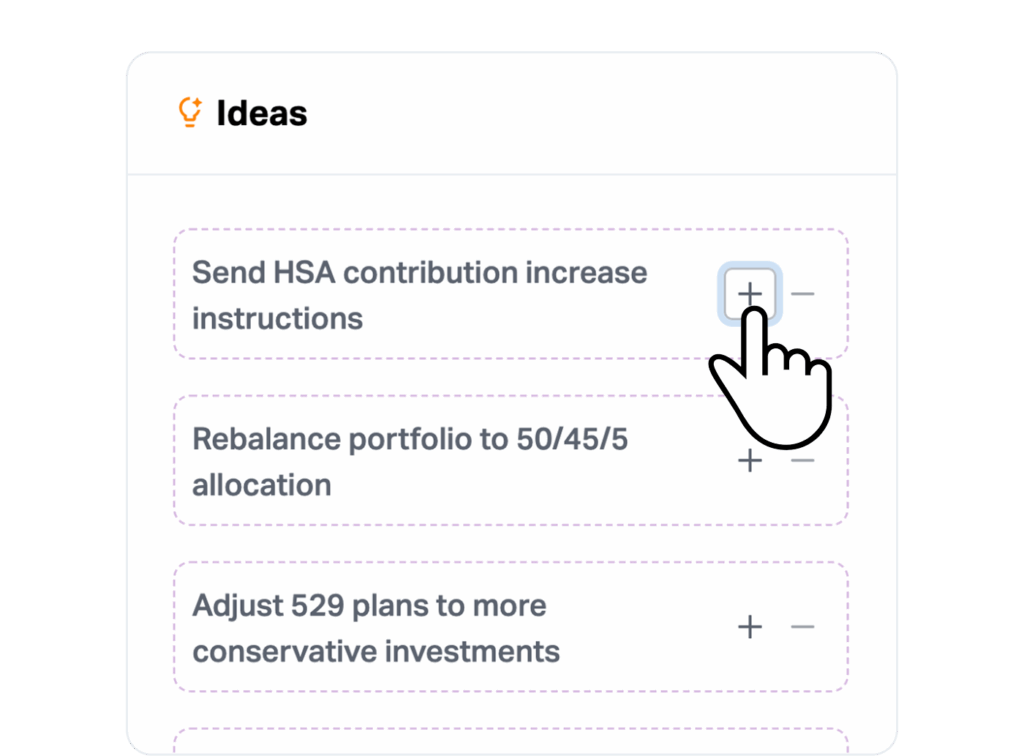Dismiss the HSA contribution idea with minus
The image size is (1024, 756).
[x=802, y=294]
